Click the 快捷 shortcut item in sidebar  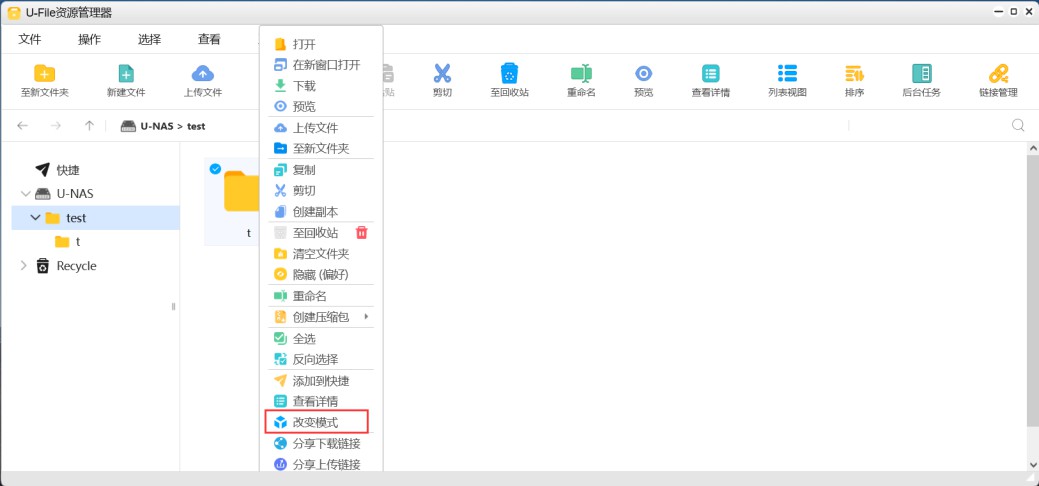point(67,170)
